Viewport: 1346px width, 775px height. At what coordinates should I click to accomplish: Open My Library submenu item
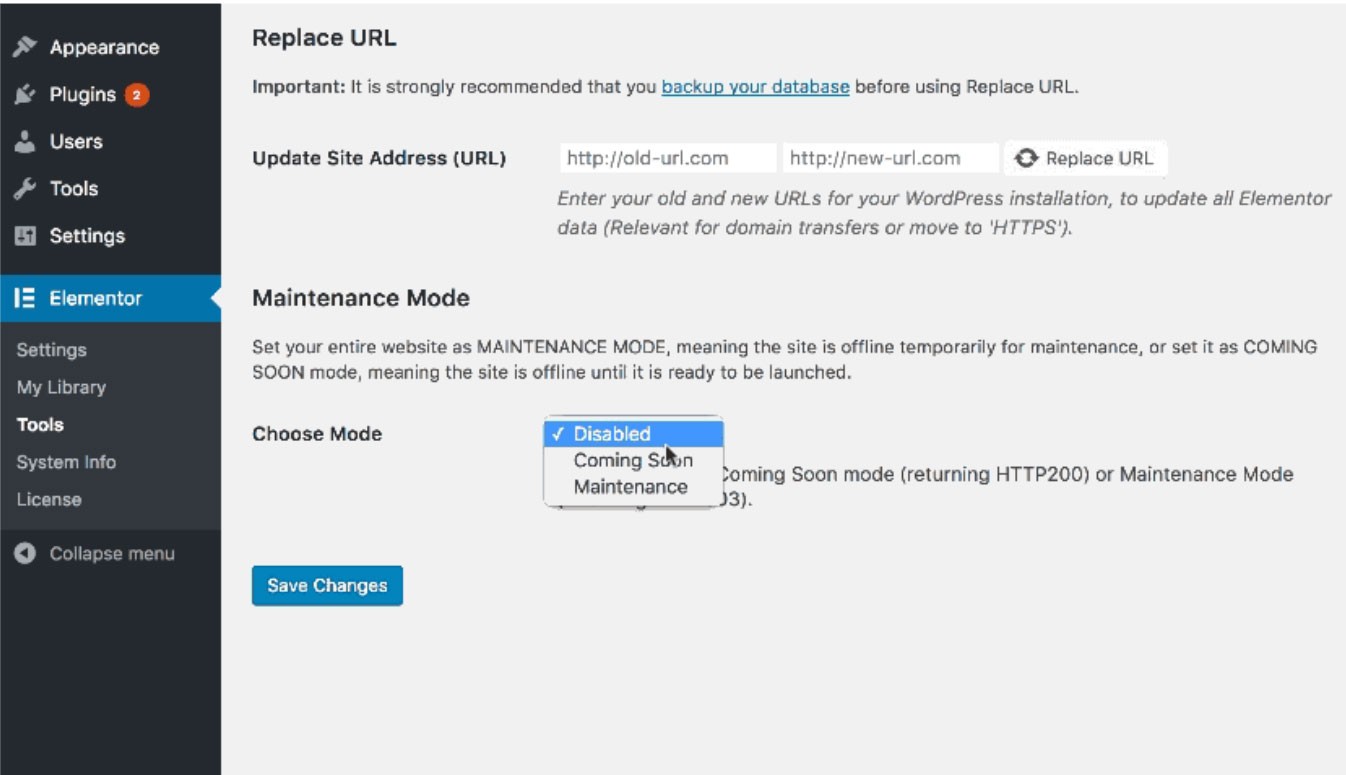(61, 387)
